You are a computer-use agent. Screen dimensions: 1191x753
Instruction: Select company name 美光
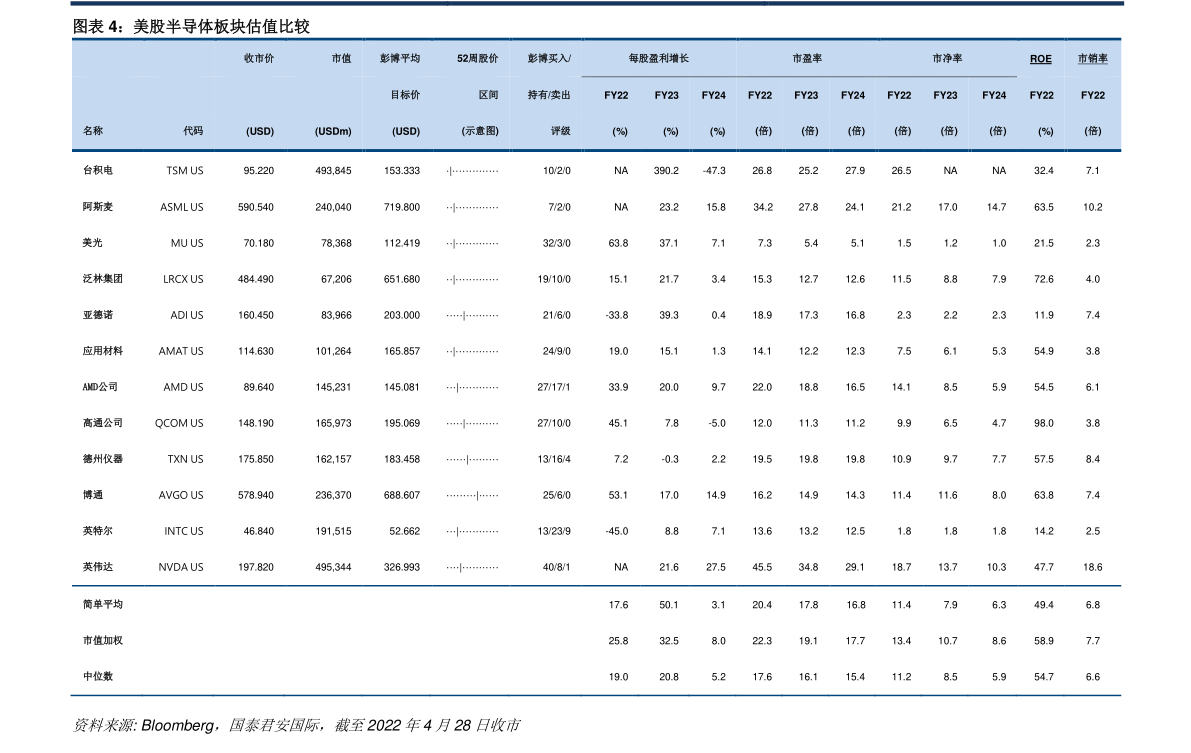(x=93, y=242)
